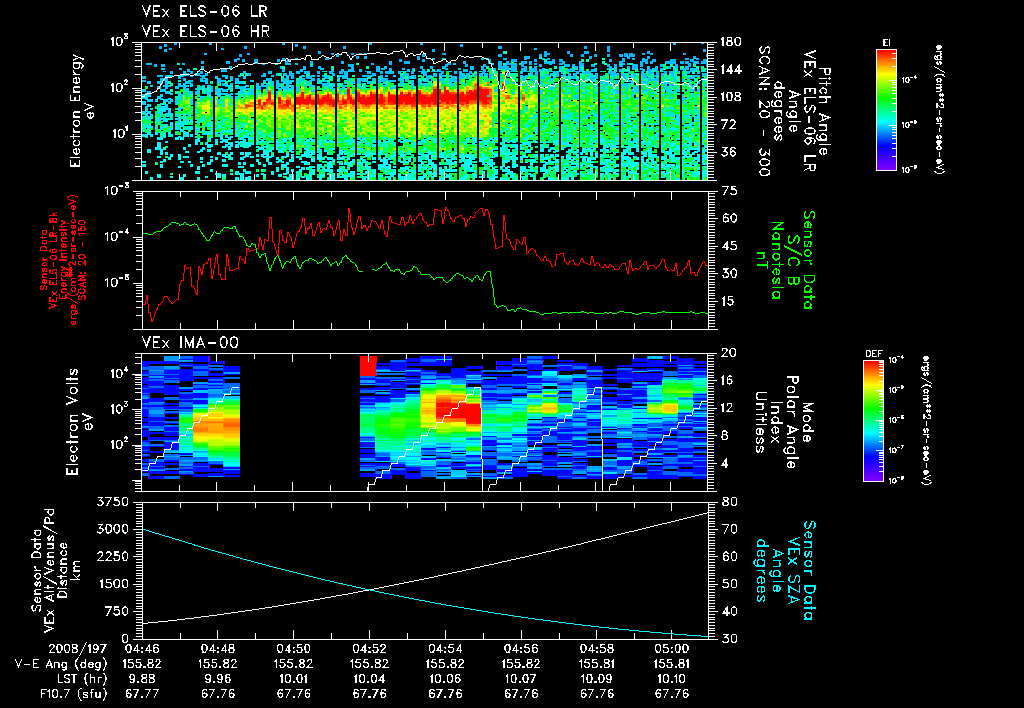Screen dimensions: 1024x708
Task: Click the '04:50' time tick label
Action: [293, 649]
